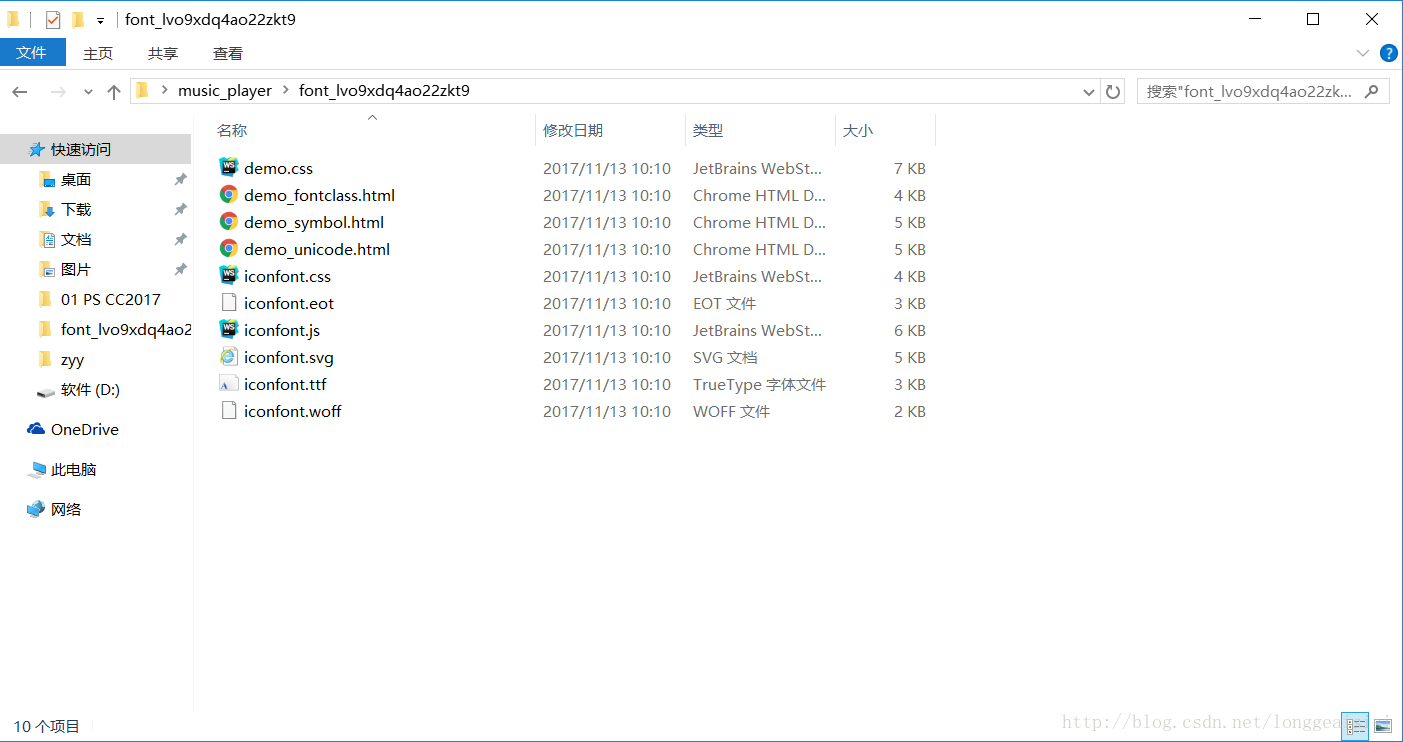Go up one folder level
Screen dimensions: 1403x742
(113, 91)
